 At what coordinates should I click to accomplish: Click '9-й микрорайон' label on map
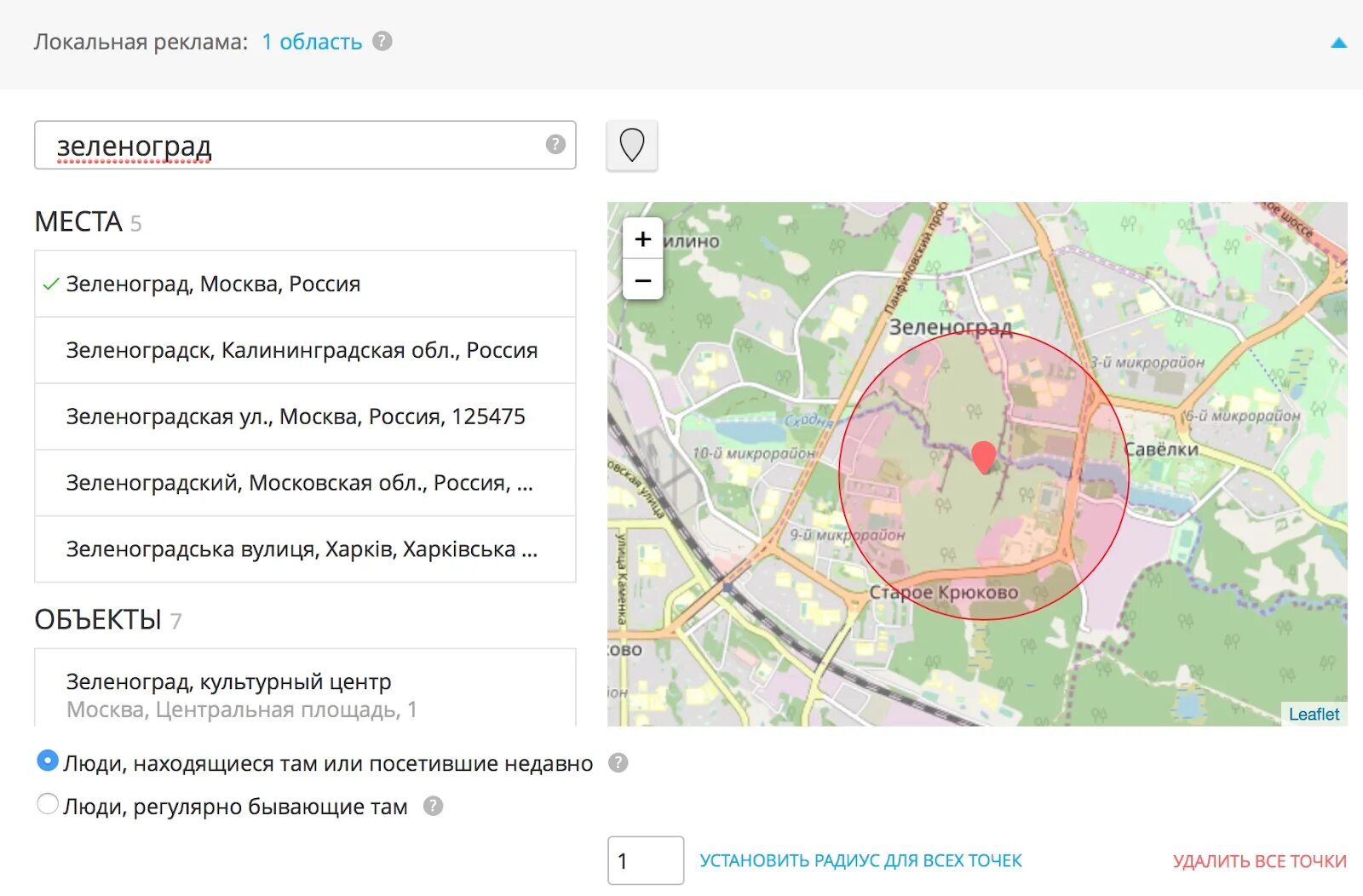(x=847, y=535)
